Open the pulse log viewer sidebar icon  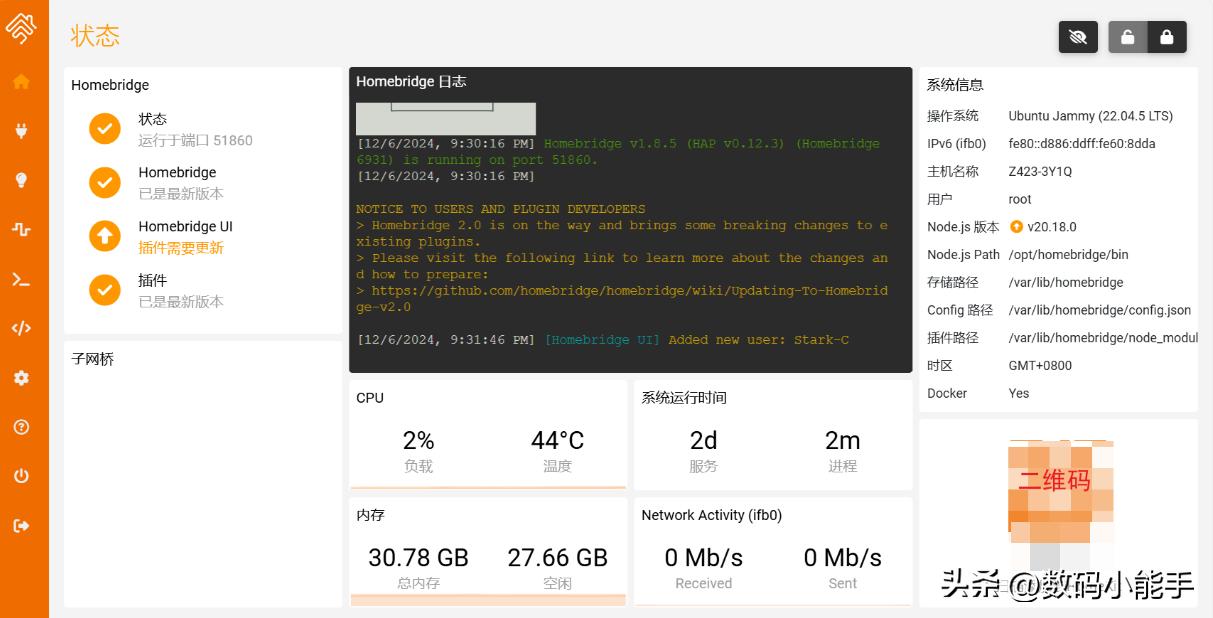(x=21, y=229)
